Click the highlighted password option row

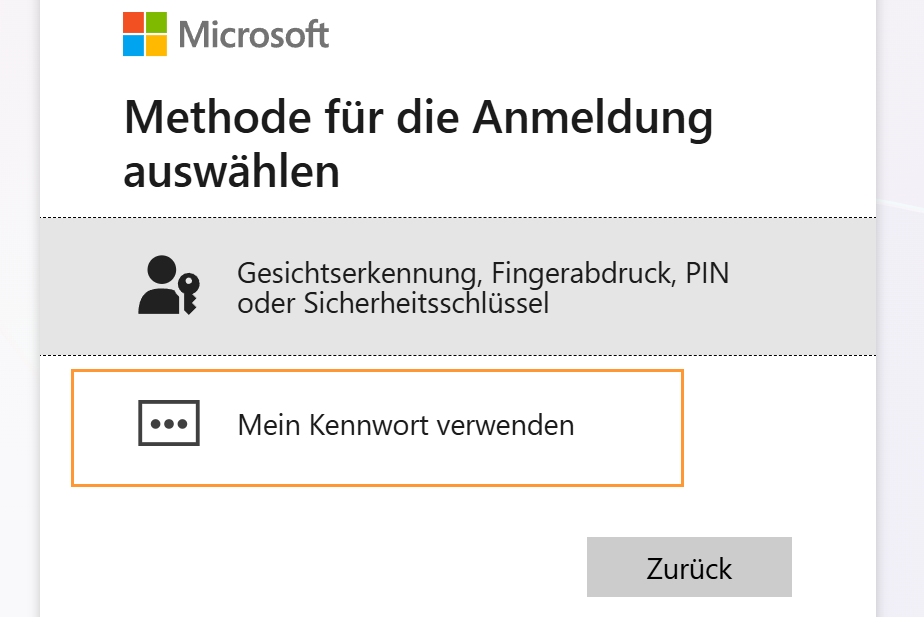click(377, 427)
